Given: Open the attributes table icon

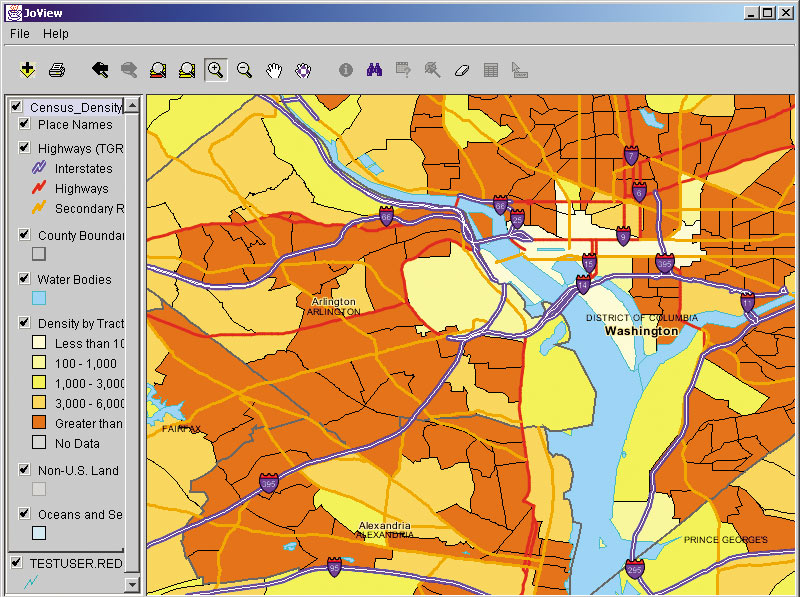Looking at the screenshot, I should [490, 69].
